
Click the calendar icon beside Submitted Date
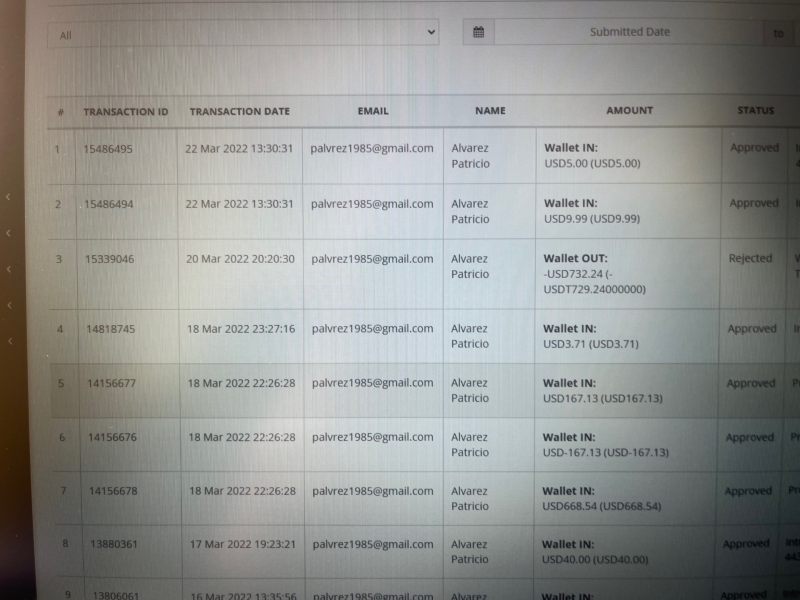479,32
